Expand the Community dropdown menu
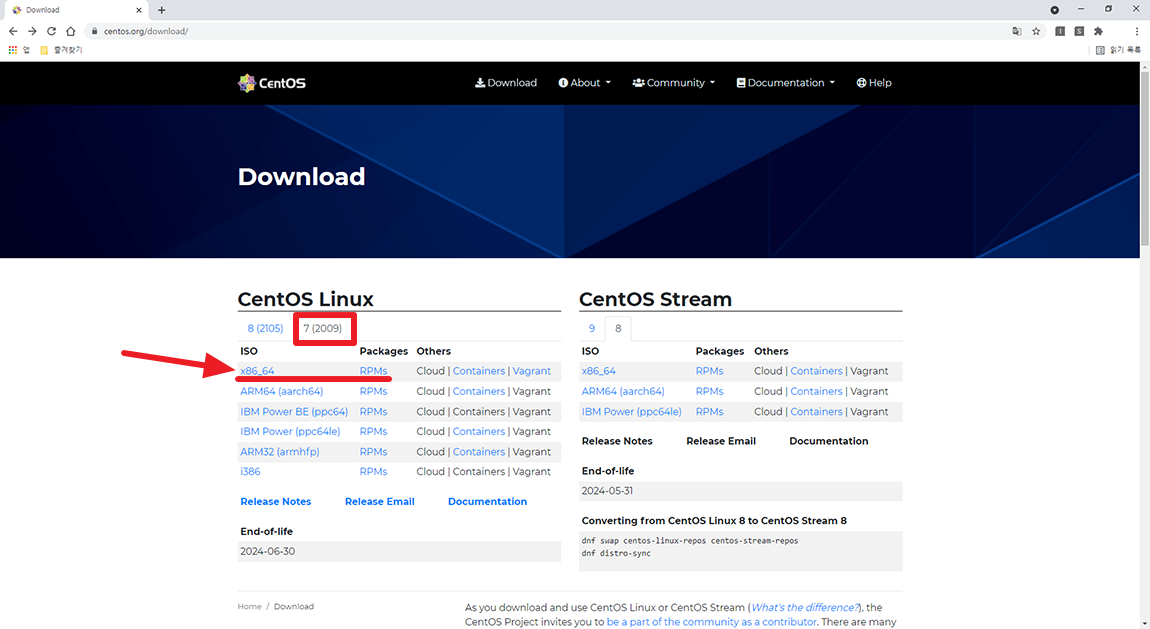 (x=673, y=83)
